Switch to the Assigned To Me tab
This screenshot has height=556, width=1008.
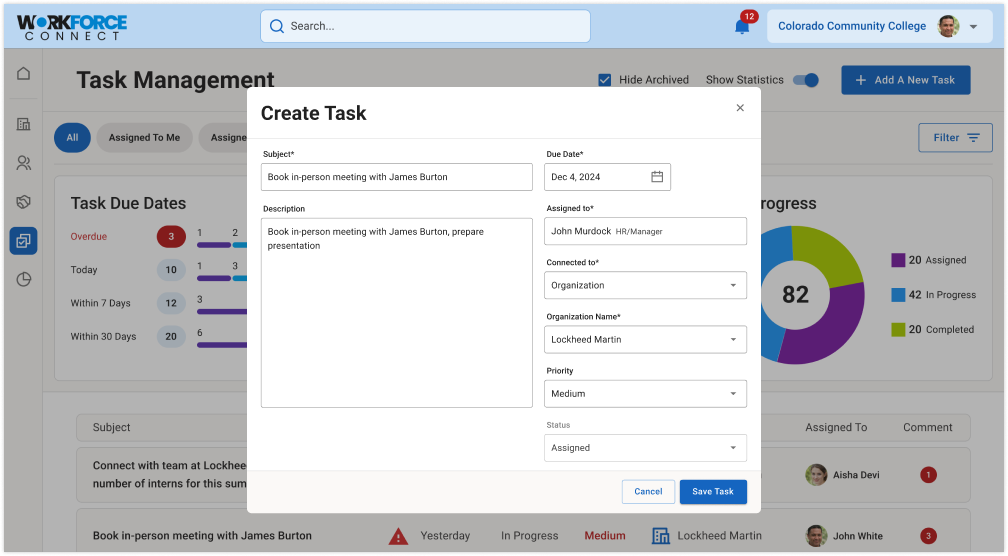point(144,138)
